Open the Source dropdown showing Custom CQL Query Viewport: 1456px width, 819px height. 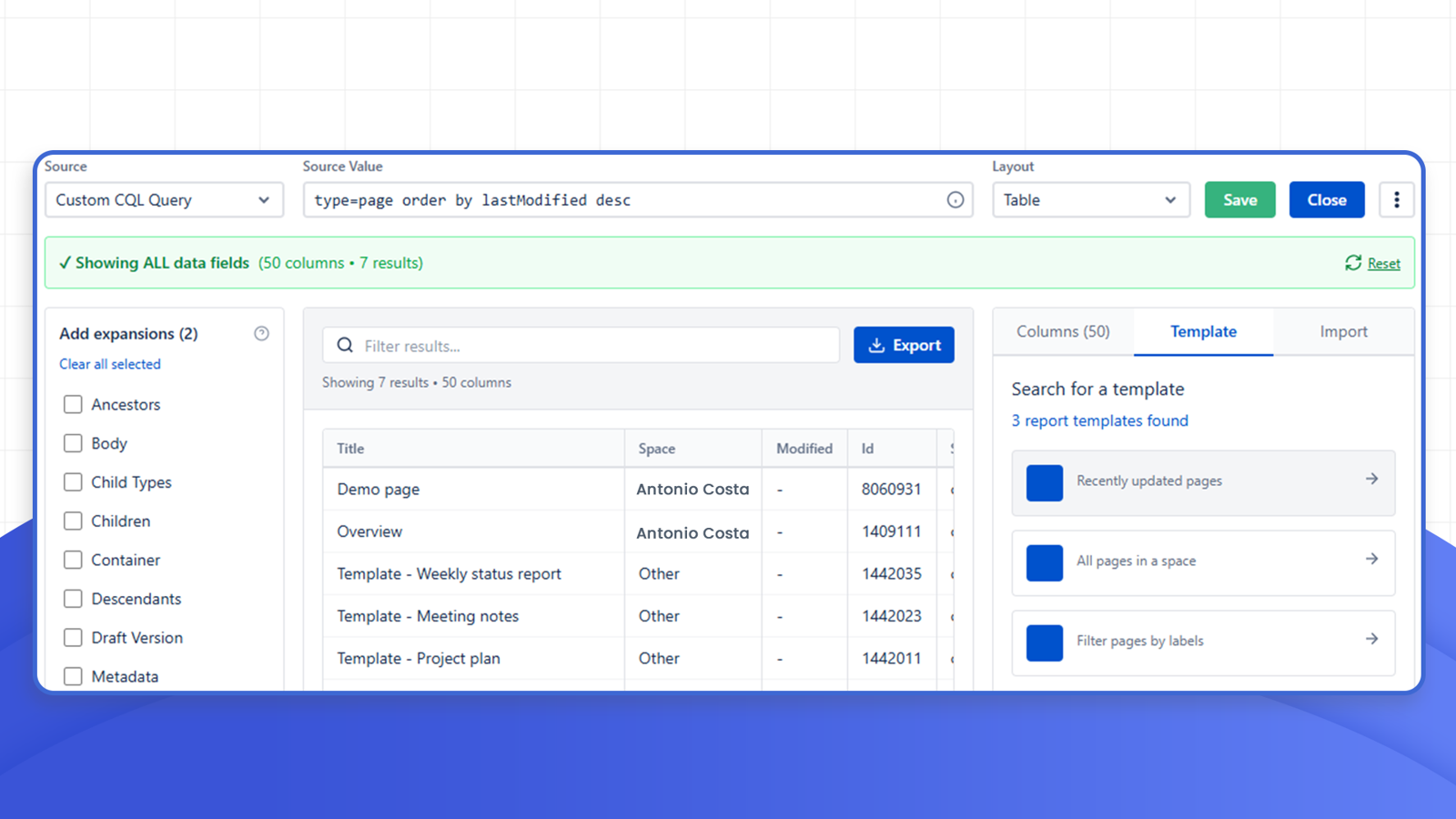(164, 199)
